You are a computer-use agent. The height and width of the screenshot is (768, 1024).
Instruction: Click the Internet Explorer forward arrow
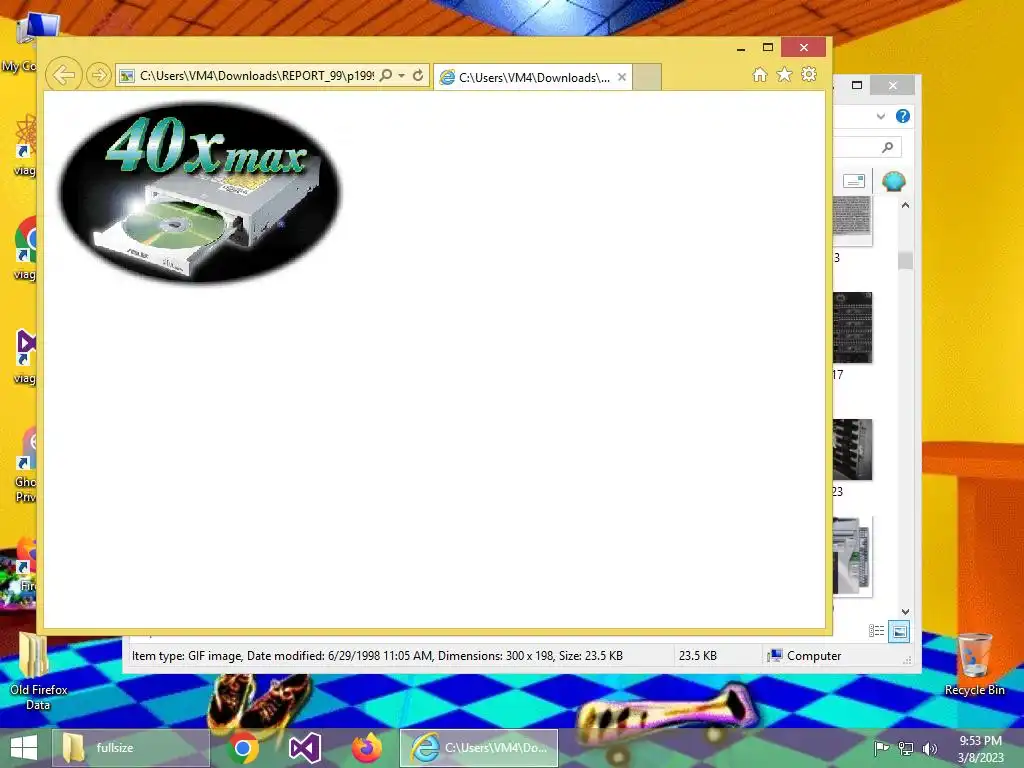pyautogui.click(x=99, y=75)
